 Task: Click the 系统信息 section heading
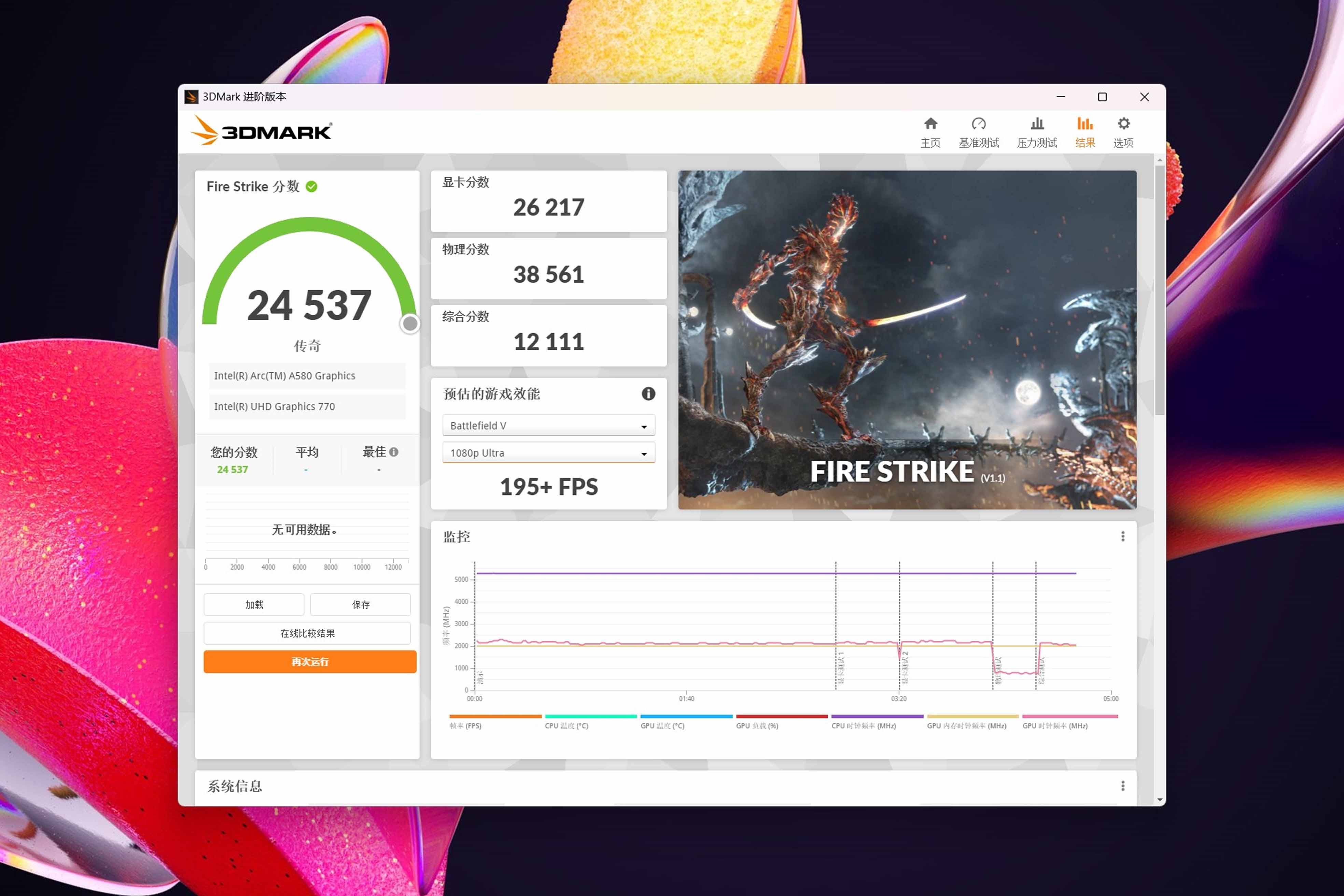[234, 786]
